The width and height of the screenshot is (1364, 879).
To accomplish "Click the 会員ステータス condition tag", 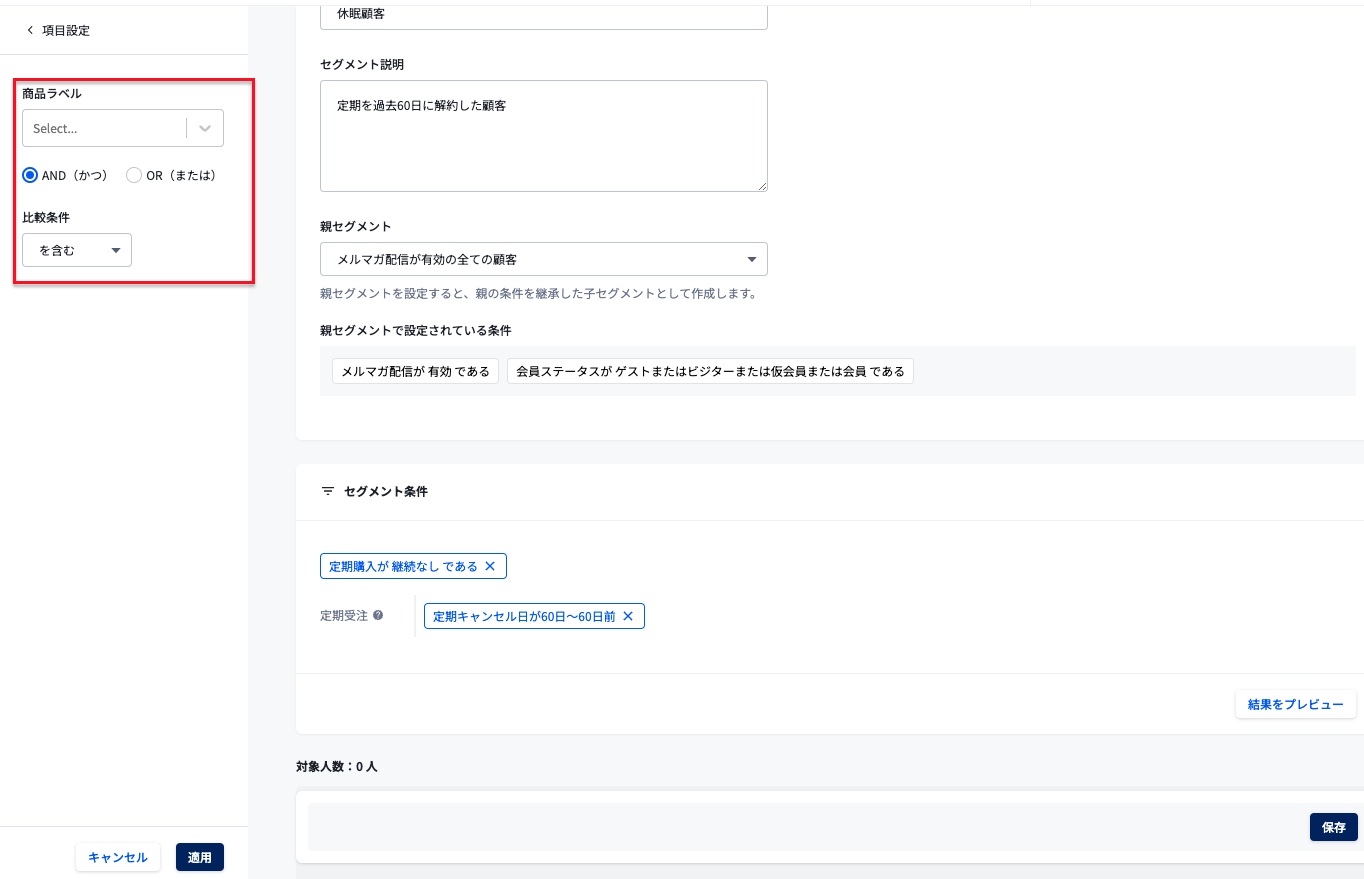I will pos(710,371).
